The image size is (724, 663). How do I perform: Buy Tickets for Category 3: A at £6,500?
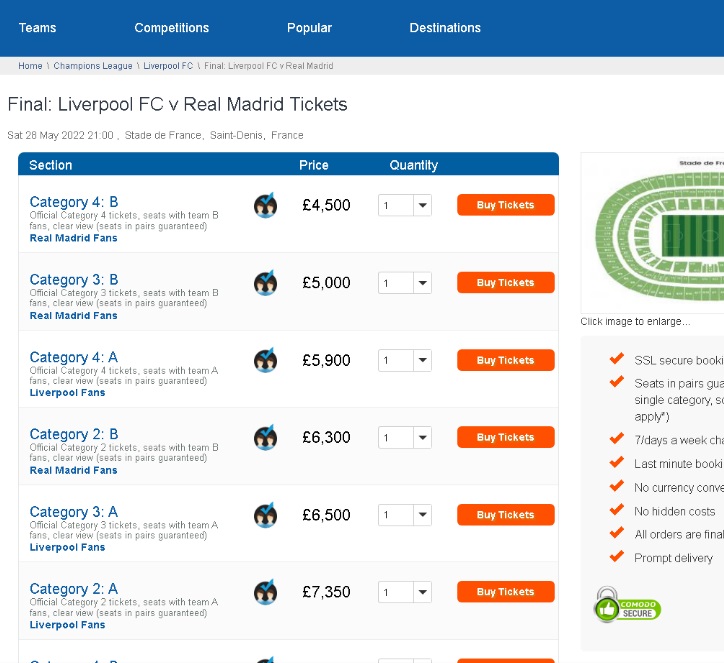506,515
